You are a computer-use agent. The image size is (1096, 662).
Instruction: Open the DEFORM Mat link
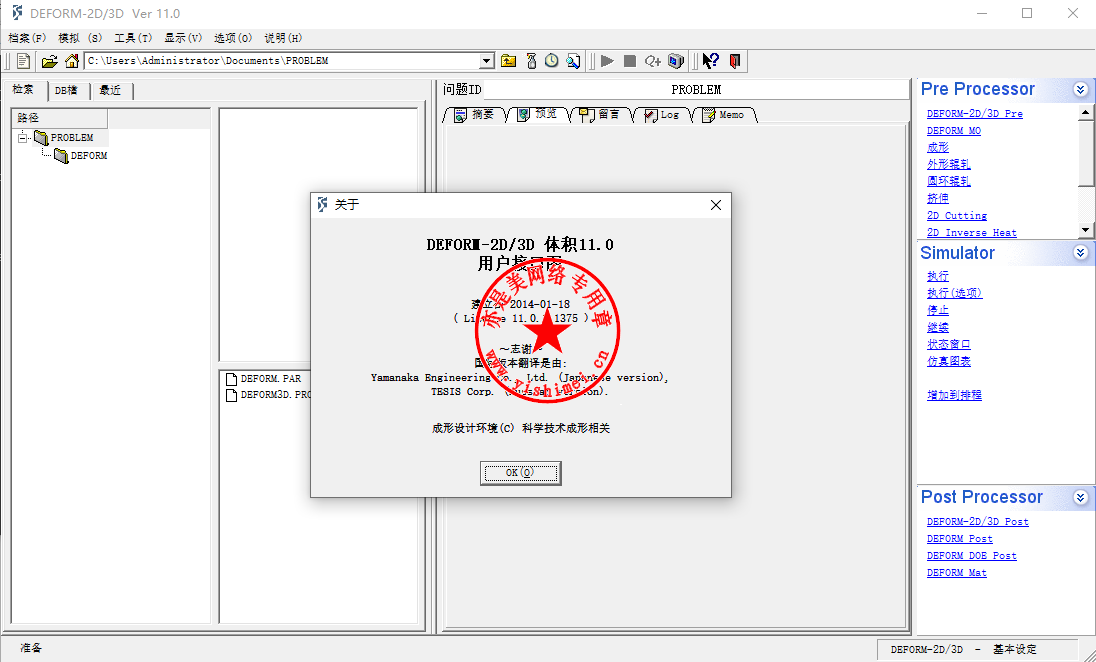pos(956,573)
